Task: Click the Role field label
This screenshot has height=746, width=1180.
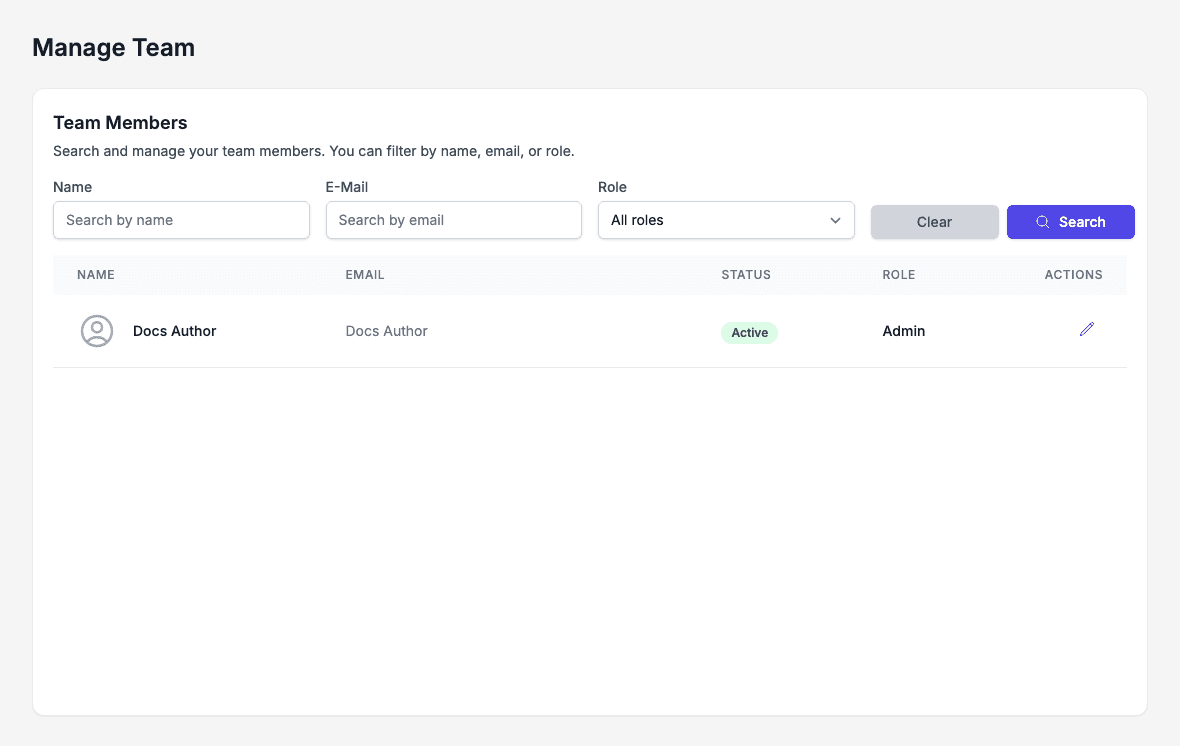Action: point(613,187)
